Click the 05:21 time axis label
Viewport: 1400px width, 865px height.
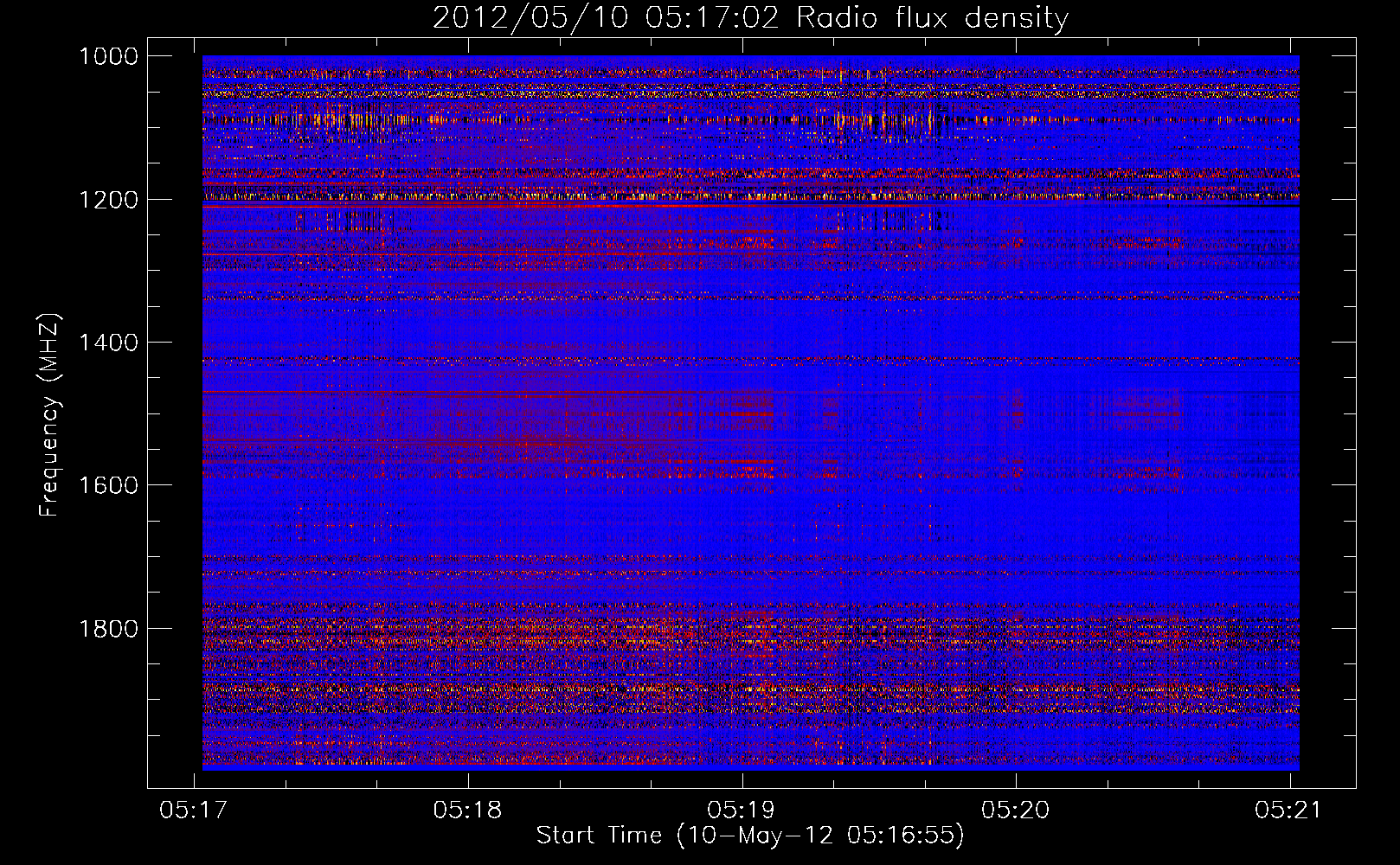[1289, 810]
